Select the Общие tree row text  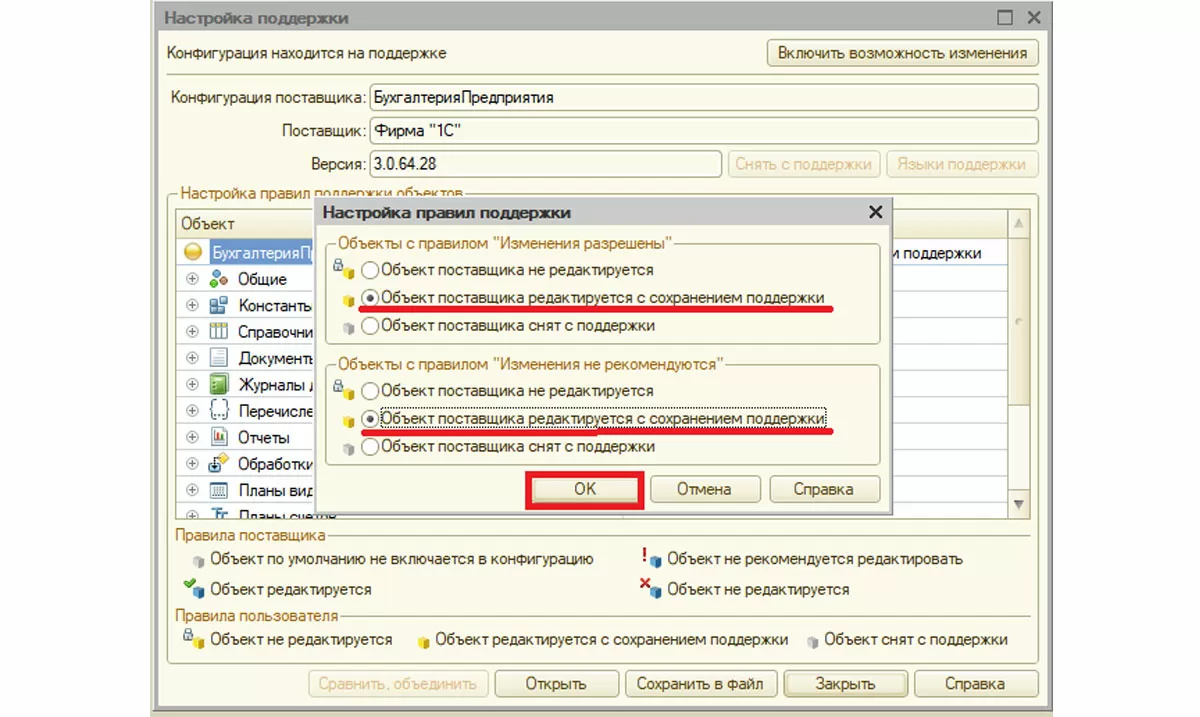point(262,279)
